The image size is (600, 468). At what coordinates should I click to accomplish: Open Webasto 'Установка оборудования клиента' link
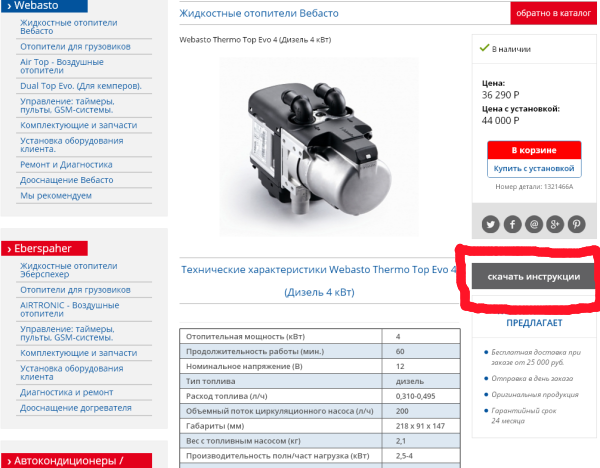(x=72, y=145)
